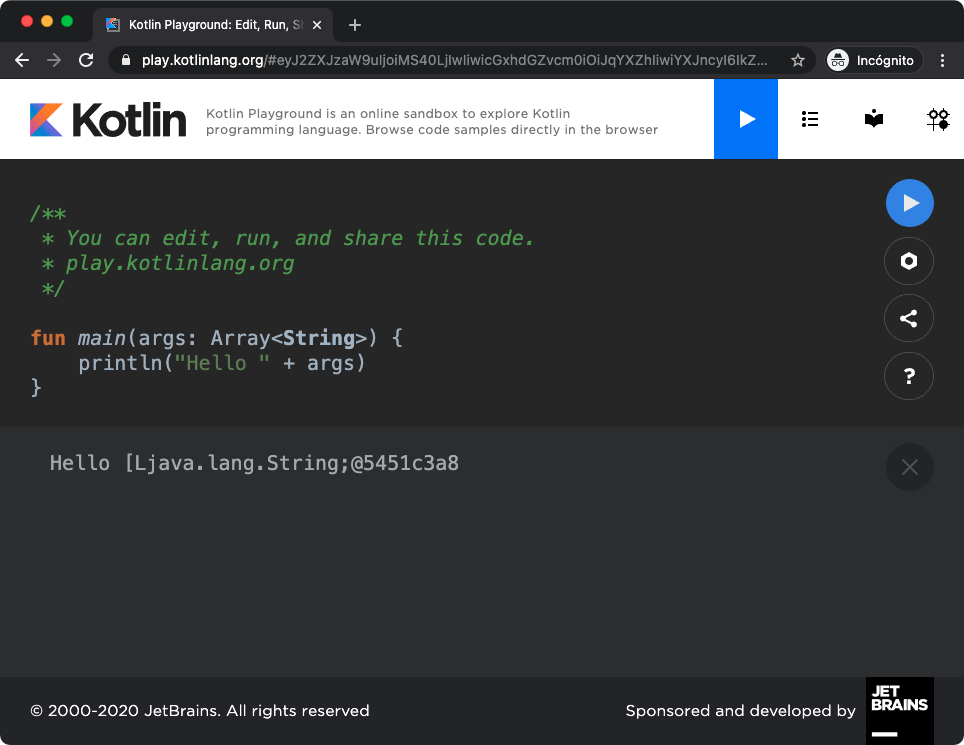This screenshot has width=964, height=745.
Task: Run the code with the blue play button
Action: [909, 202]
